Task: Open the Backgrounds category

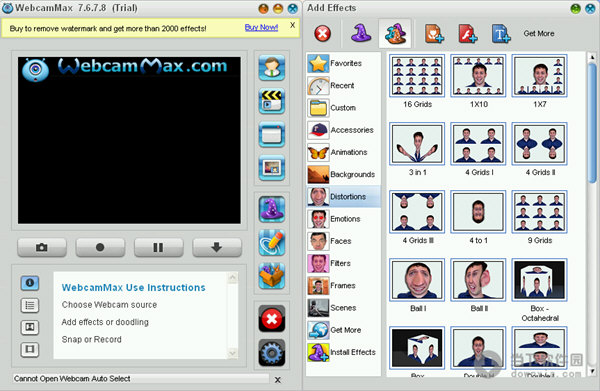Action: click(344, 174)
